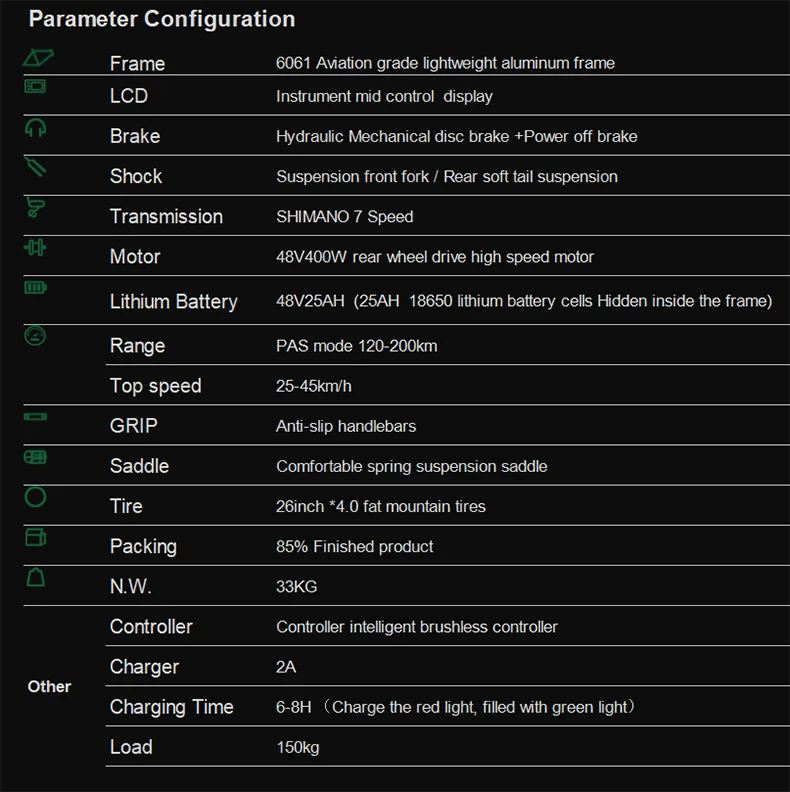Screen dimensions: 790x792
Task: Click the Controller label
Action: click(x=151, y=627)
